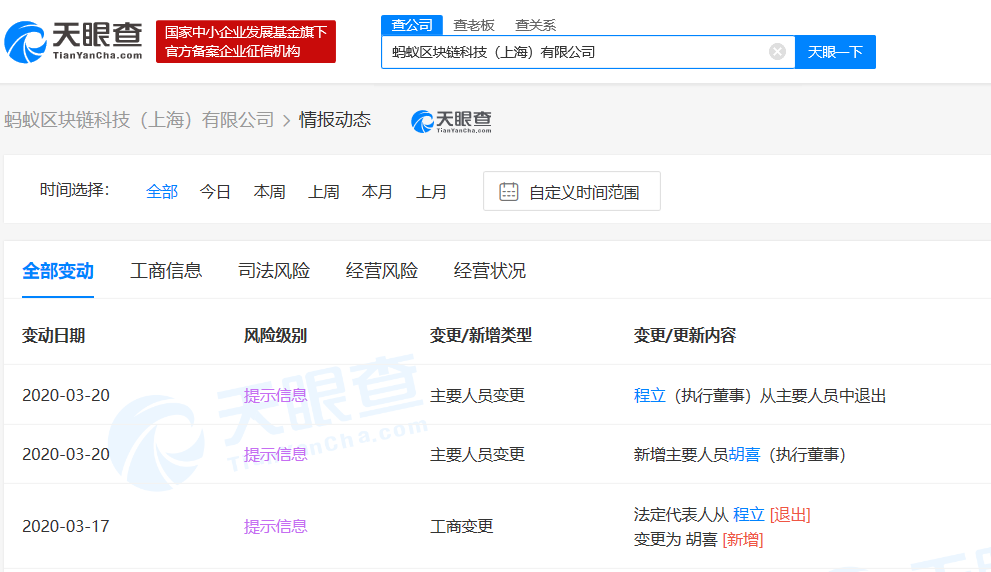991x572 pixels.
Task: Filter time by 上月
Action: (x=431, y=192)
